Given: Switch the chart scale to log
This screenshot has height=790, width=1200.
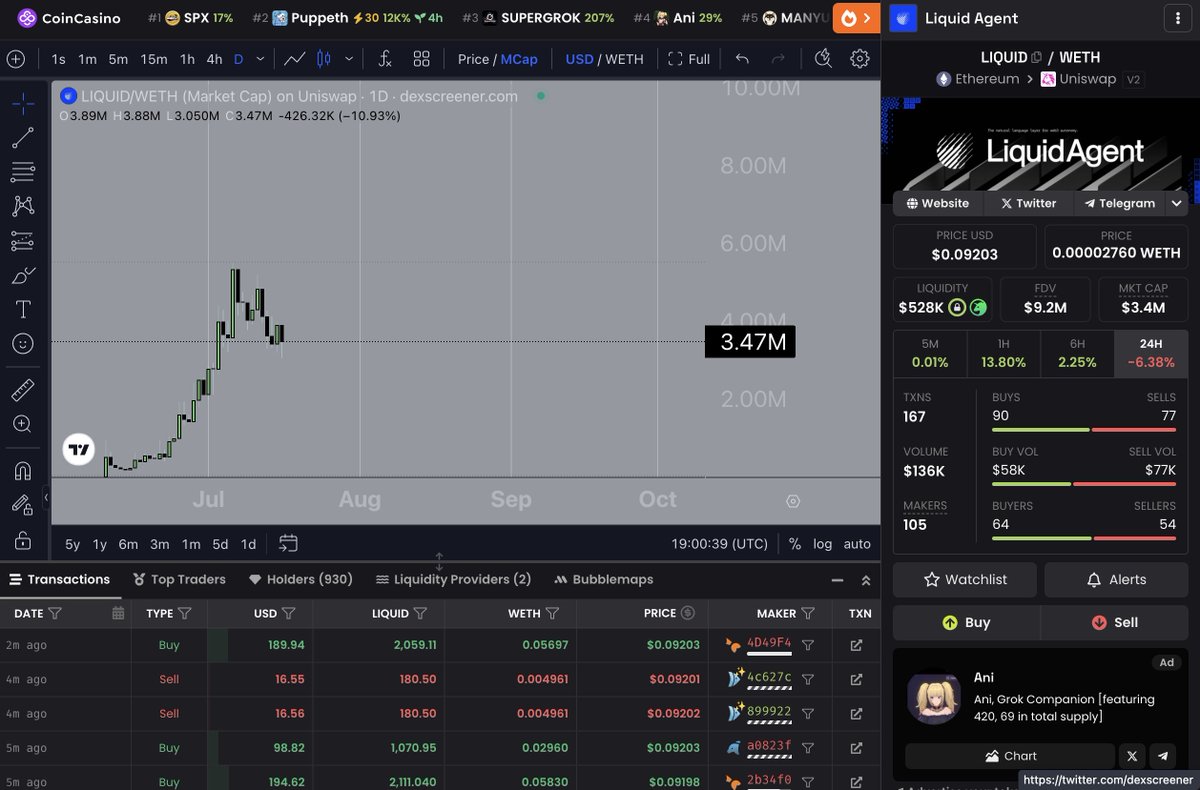Looking at the screenshot, I should point(822,544).
